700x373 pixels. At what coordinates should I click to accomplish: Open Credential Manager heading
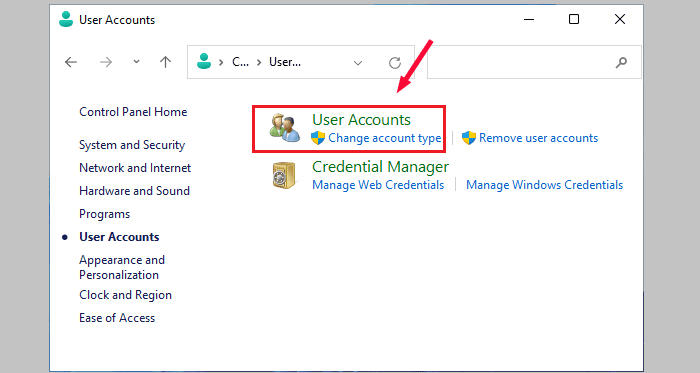point(380,167)
